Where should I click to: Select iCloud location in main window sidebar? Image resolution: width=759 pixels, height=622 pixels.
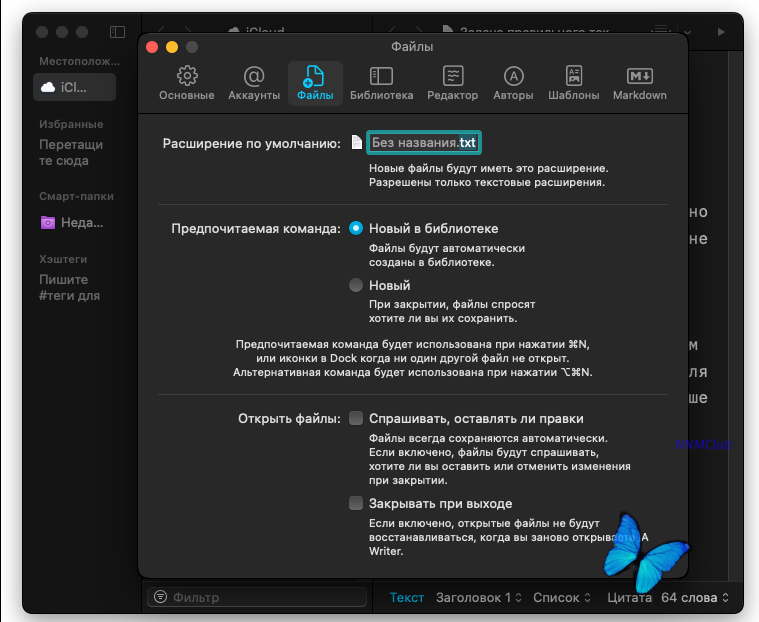pyautogui.click(x=74, y=87)
